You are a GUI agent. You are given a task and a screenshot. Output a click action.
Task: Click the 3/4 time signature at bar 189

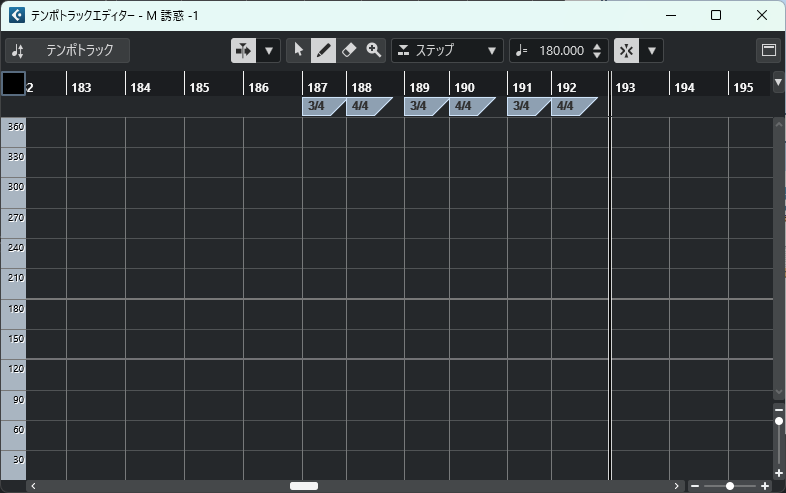coord(419,106)
